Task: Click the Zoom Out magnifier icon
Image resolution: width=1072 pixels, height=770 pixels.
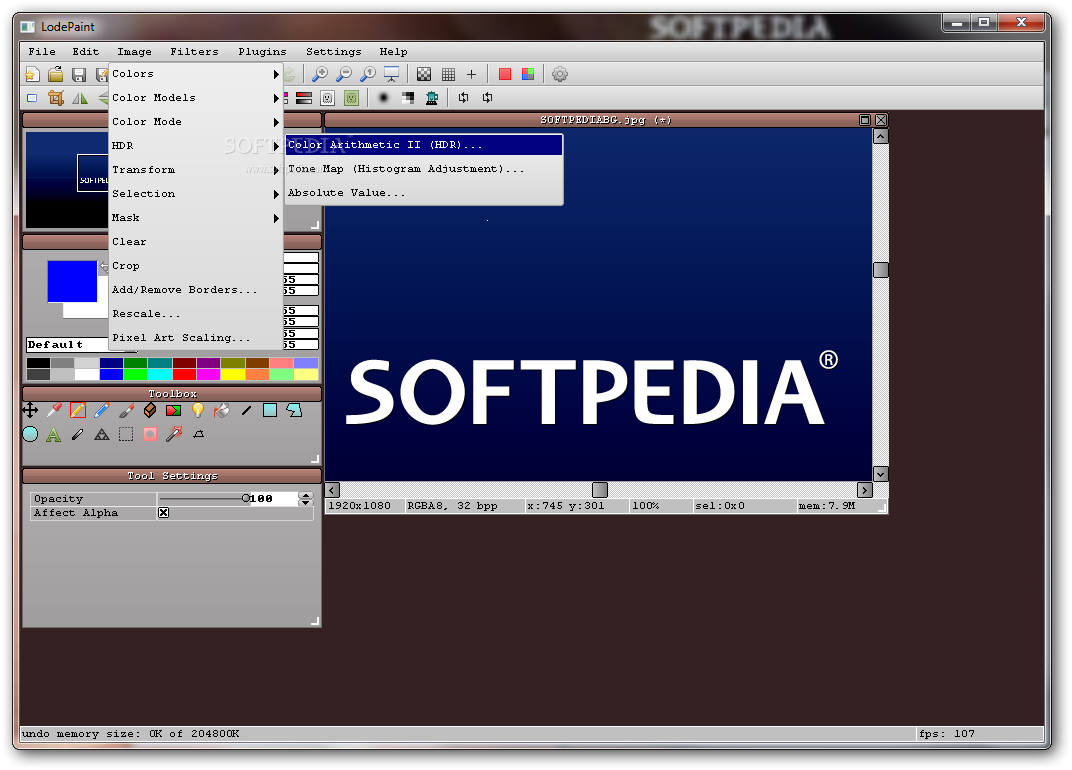Action: click(344, 74)
